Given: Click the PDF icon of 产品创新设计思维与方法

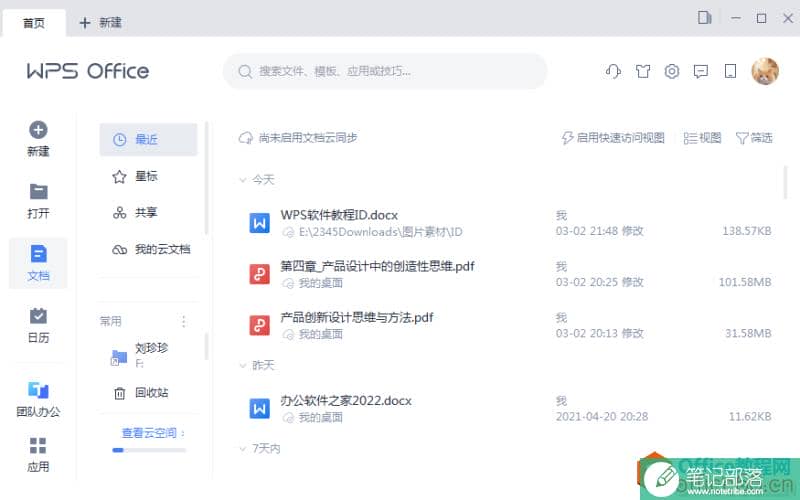Looking at the screenshot, I should pyautogui.click(x=260, y=325).
